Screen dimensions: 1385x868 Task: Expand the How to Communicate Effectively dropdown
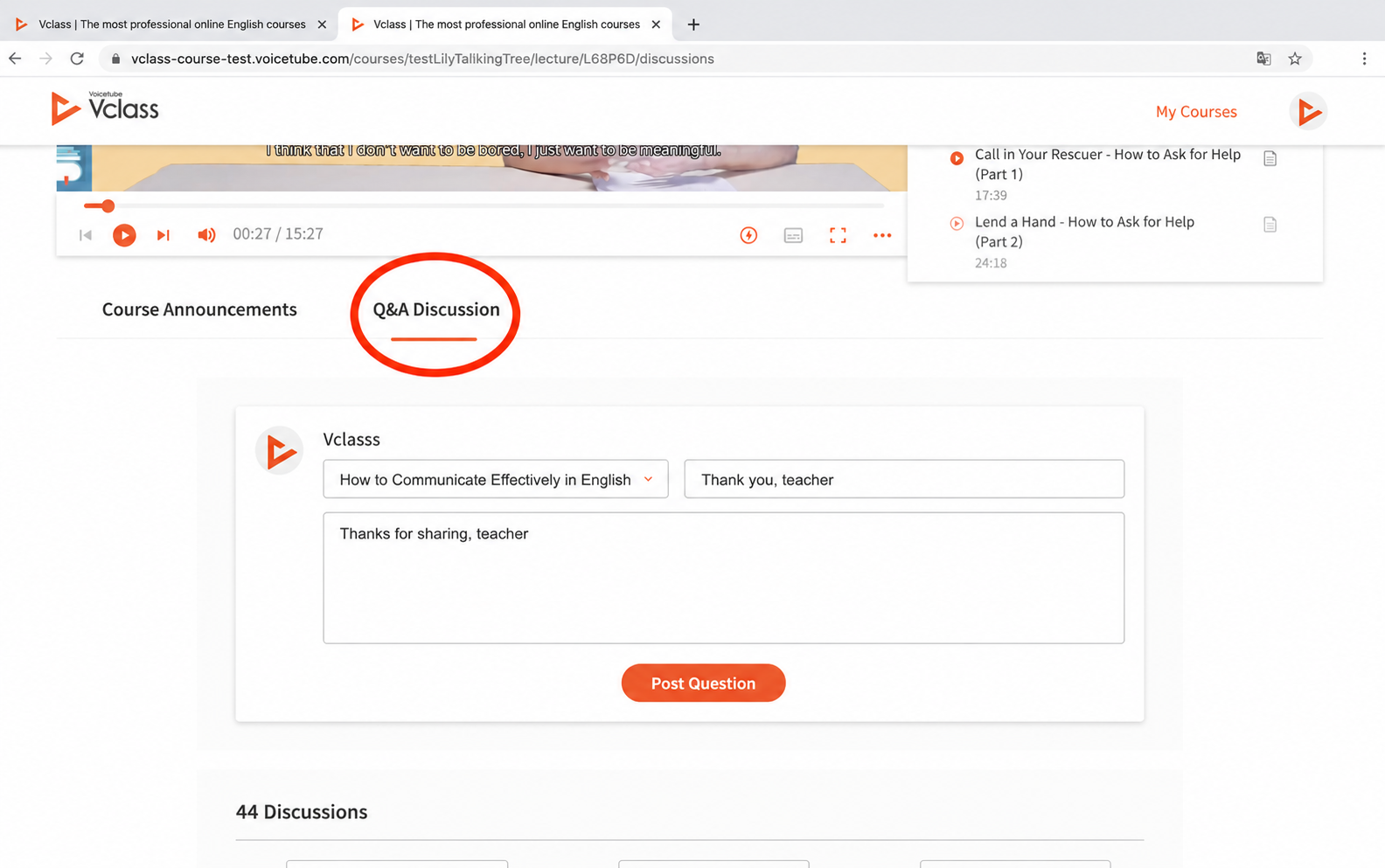[x=496, y=479]
